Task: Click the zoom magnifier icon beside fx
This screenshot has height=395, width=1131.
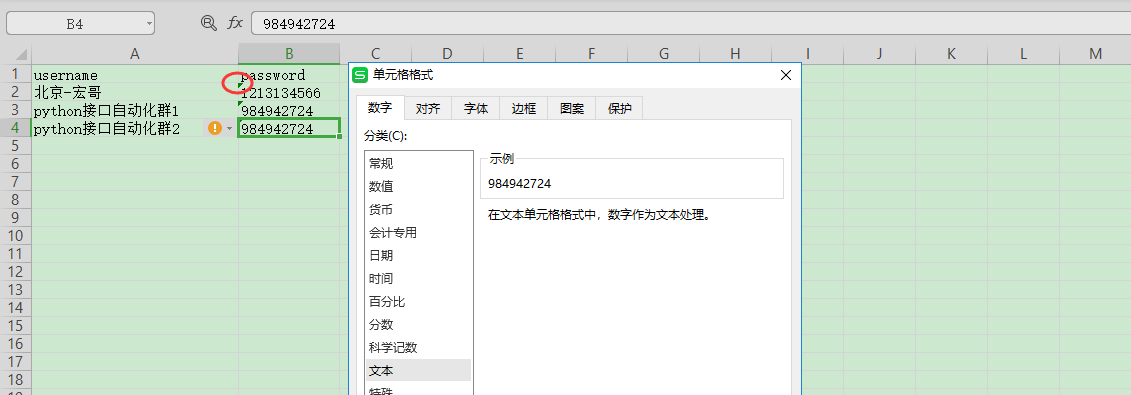Action: pyautogui.click(x=208, y=23)
